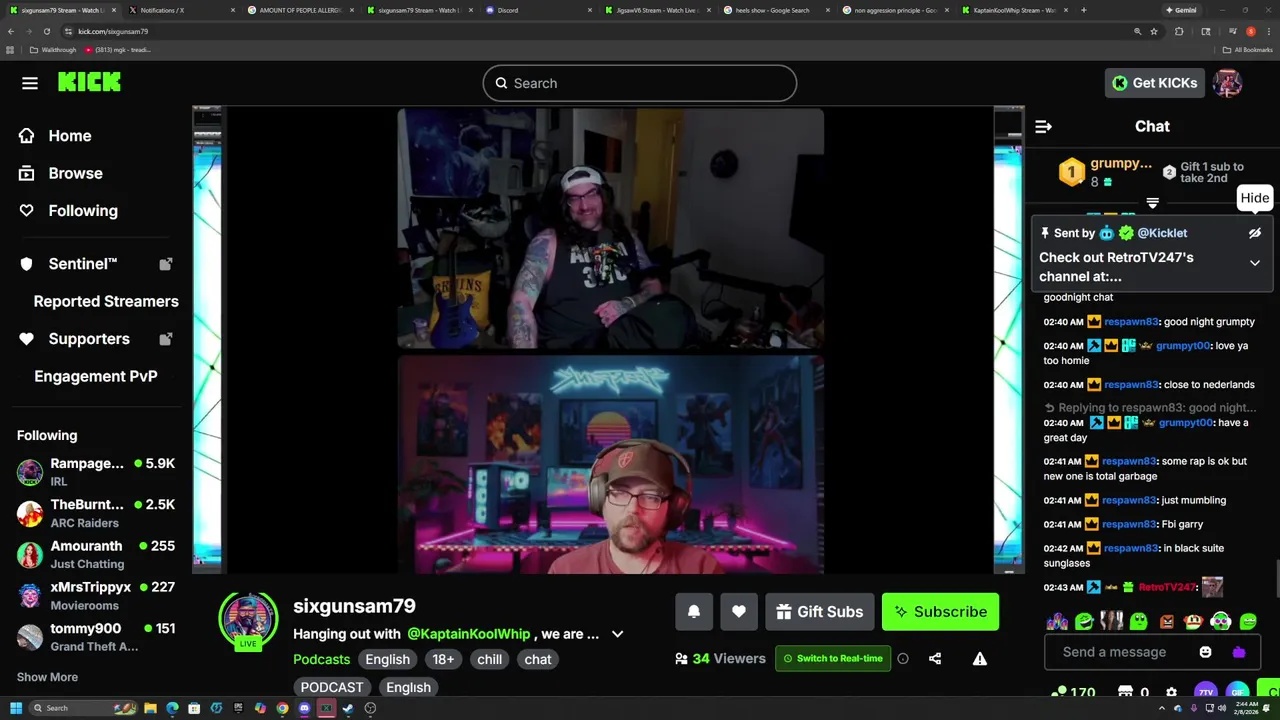This screenshot has width=1280, height=720.
Task: Expand the leaderboard arrow under grumpy
Action: pyautogui.click(x=1152, y=203)
